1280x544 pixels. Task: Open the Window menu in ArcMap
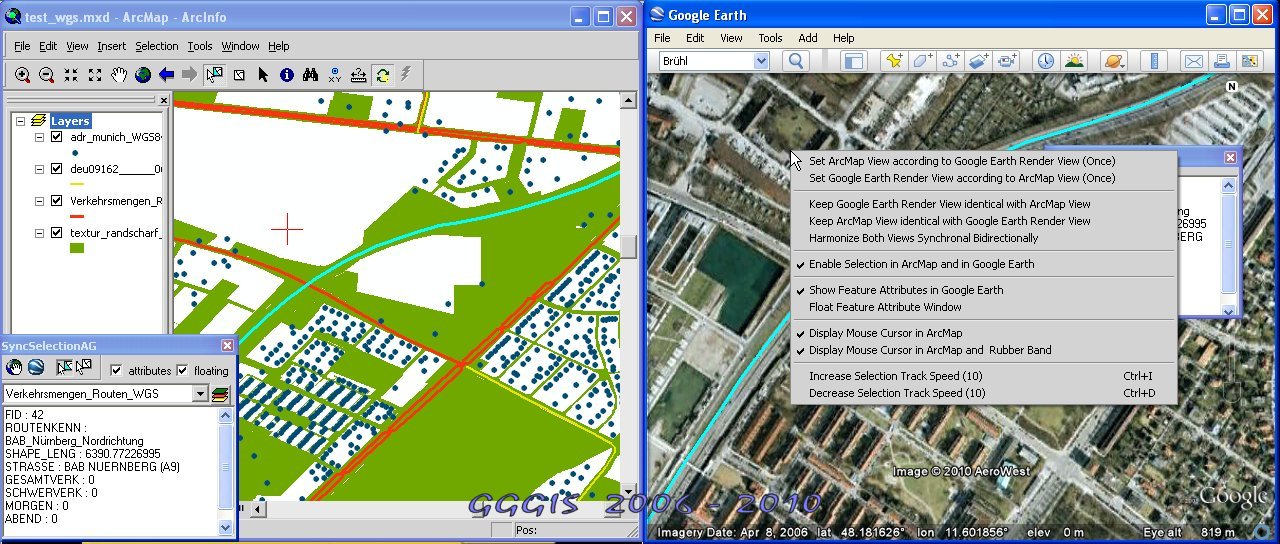240,46
